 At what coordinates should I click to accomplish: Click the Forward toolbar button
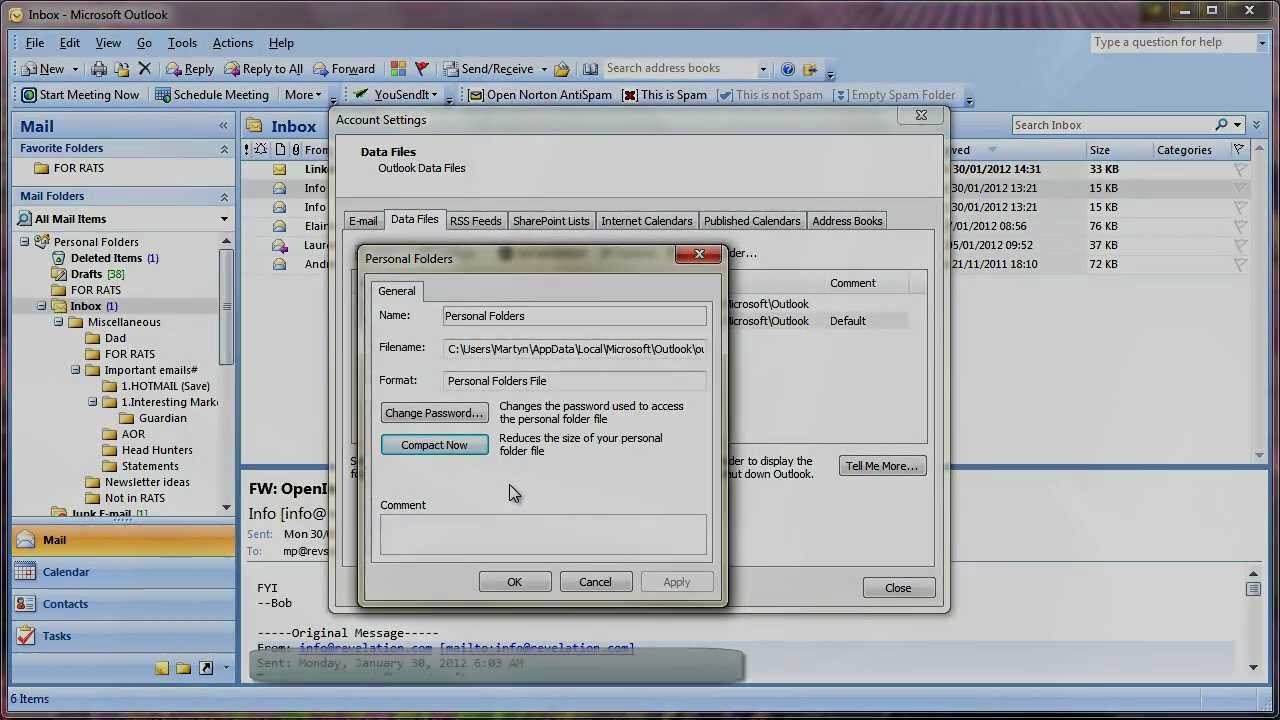coord(344,69)
